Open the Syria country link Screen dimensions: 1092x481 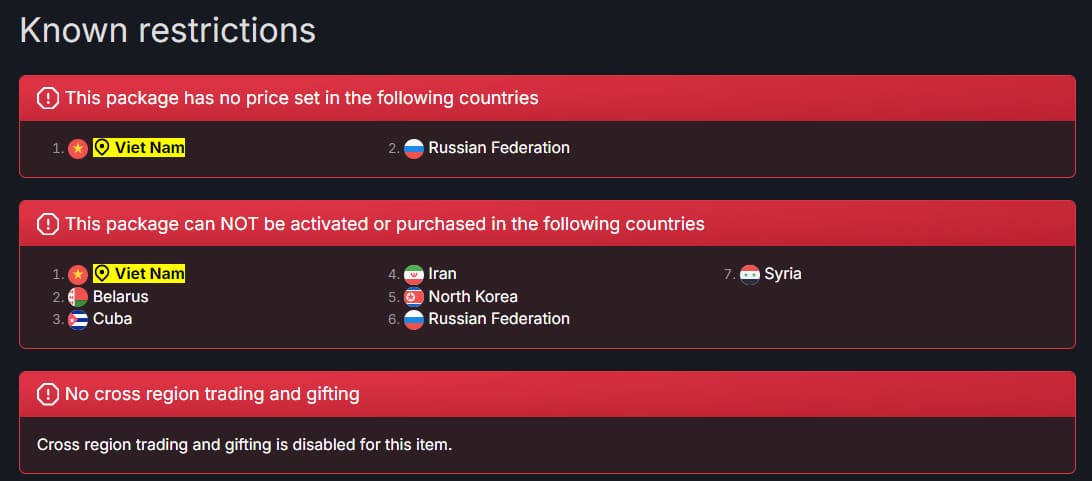tap(783, 274)
